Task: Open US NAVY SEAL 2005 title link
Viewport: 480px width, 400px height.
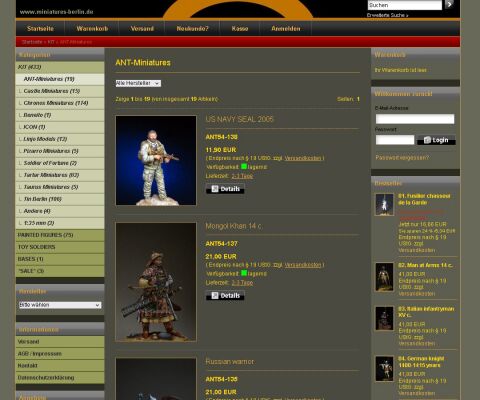Action: coord(239,119)
